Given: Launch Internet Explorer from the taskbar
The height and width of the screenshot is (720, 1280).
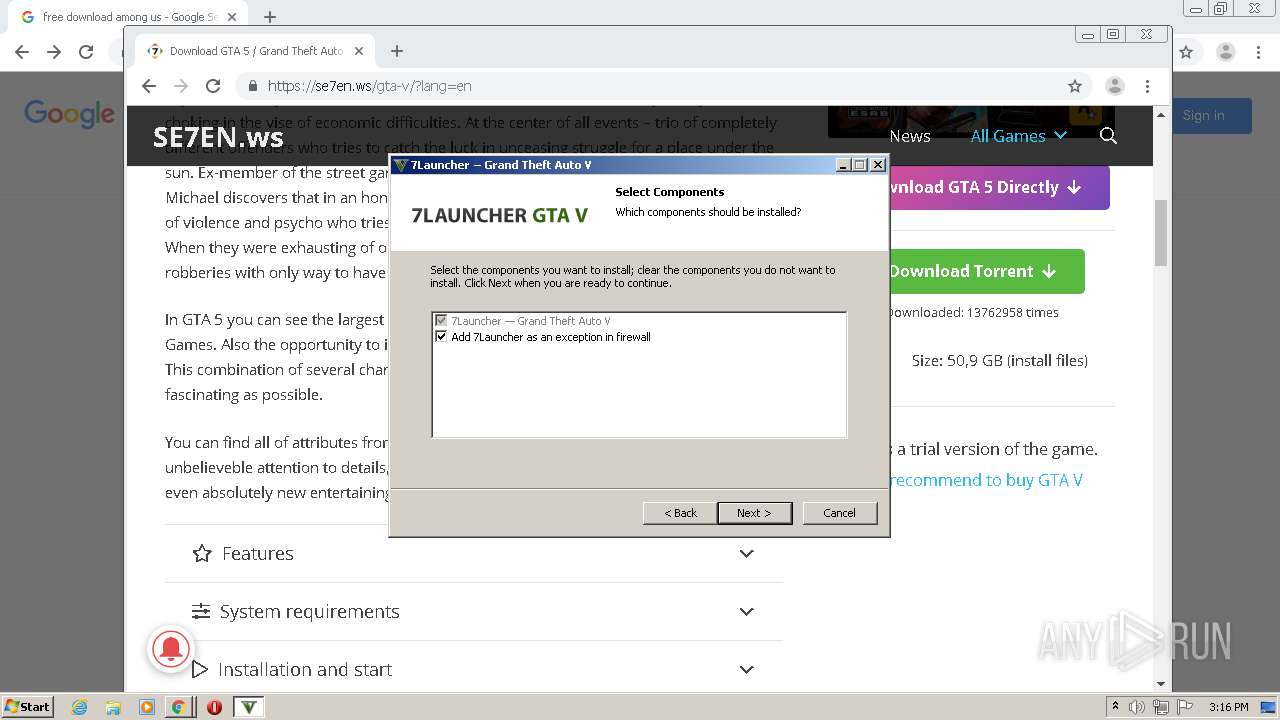Looking at the screenshot, I should 80,707.
